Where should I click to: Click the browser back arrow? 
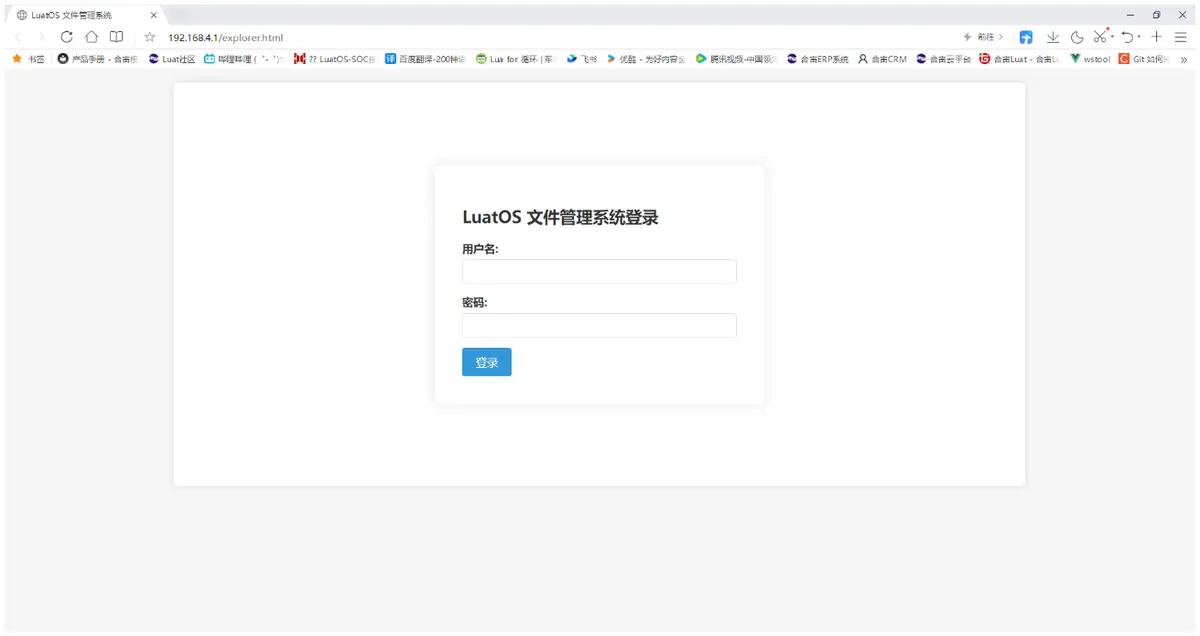18,37
